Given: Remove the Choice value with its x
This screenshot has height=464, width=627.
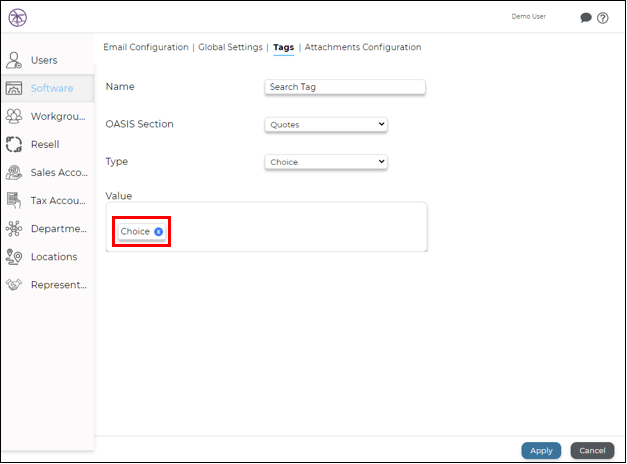Looking at the screenshot, I should tap(159, 232).
